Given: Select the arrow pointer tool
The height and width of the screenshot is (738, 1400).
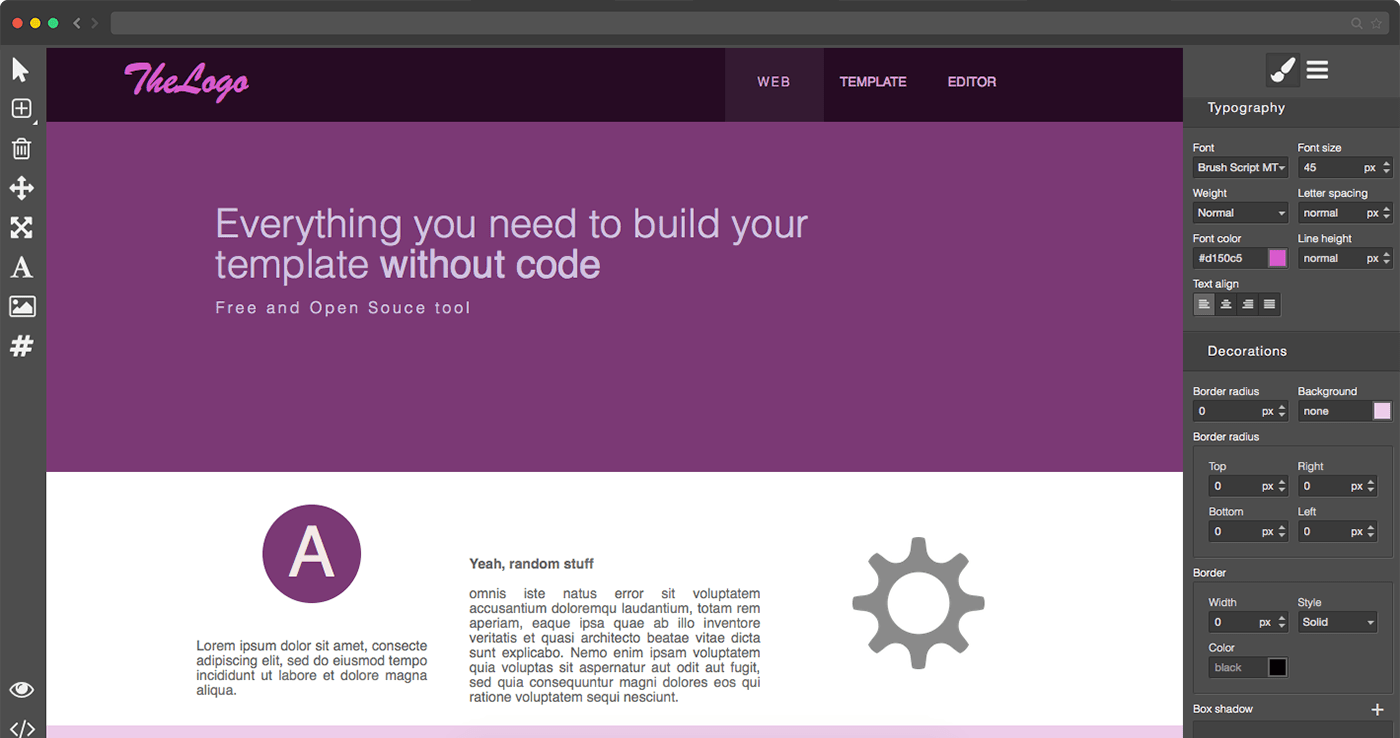Looking at the screenshot, I should coord(21,70).
